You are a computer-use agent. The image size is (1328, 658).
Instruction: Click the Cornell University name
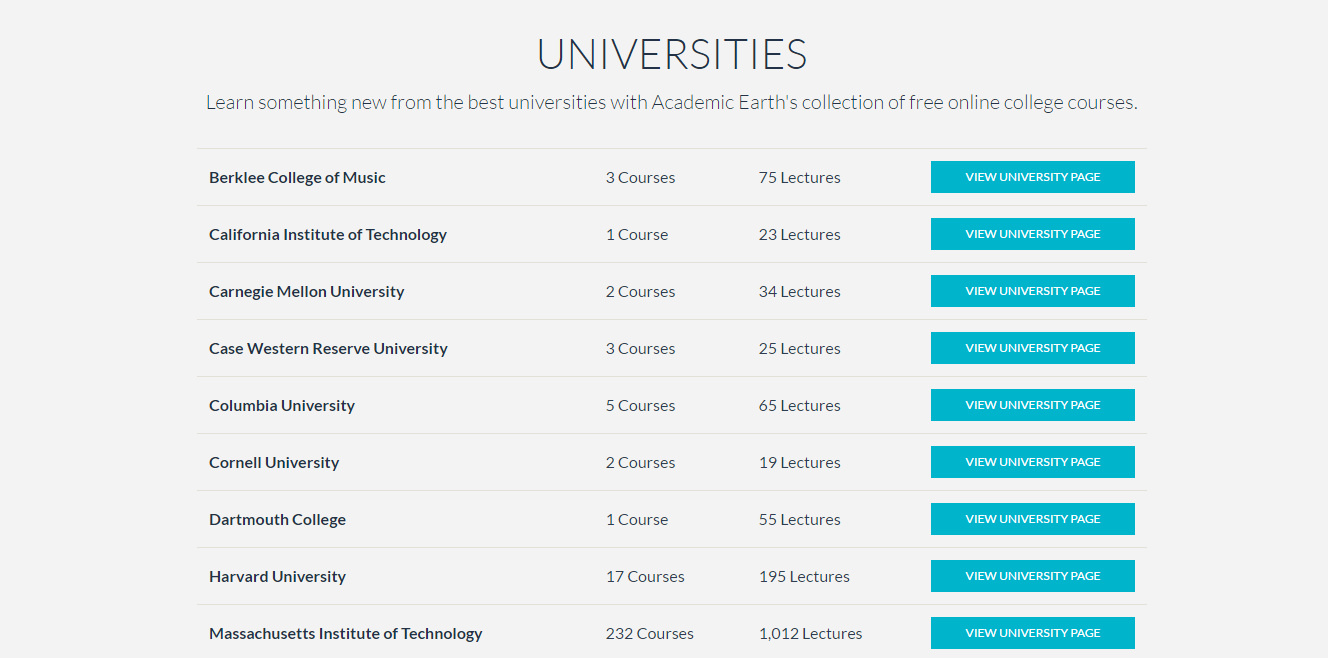273,463
